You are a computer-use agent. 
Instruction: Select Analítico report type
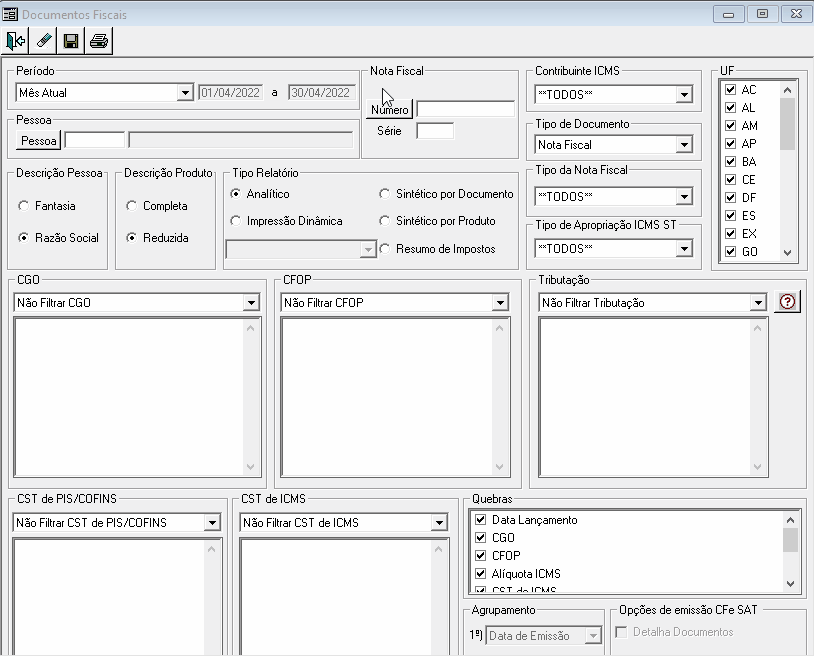point(235,194)
